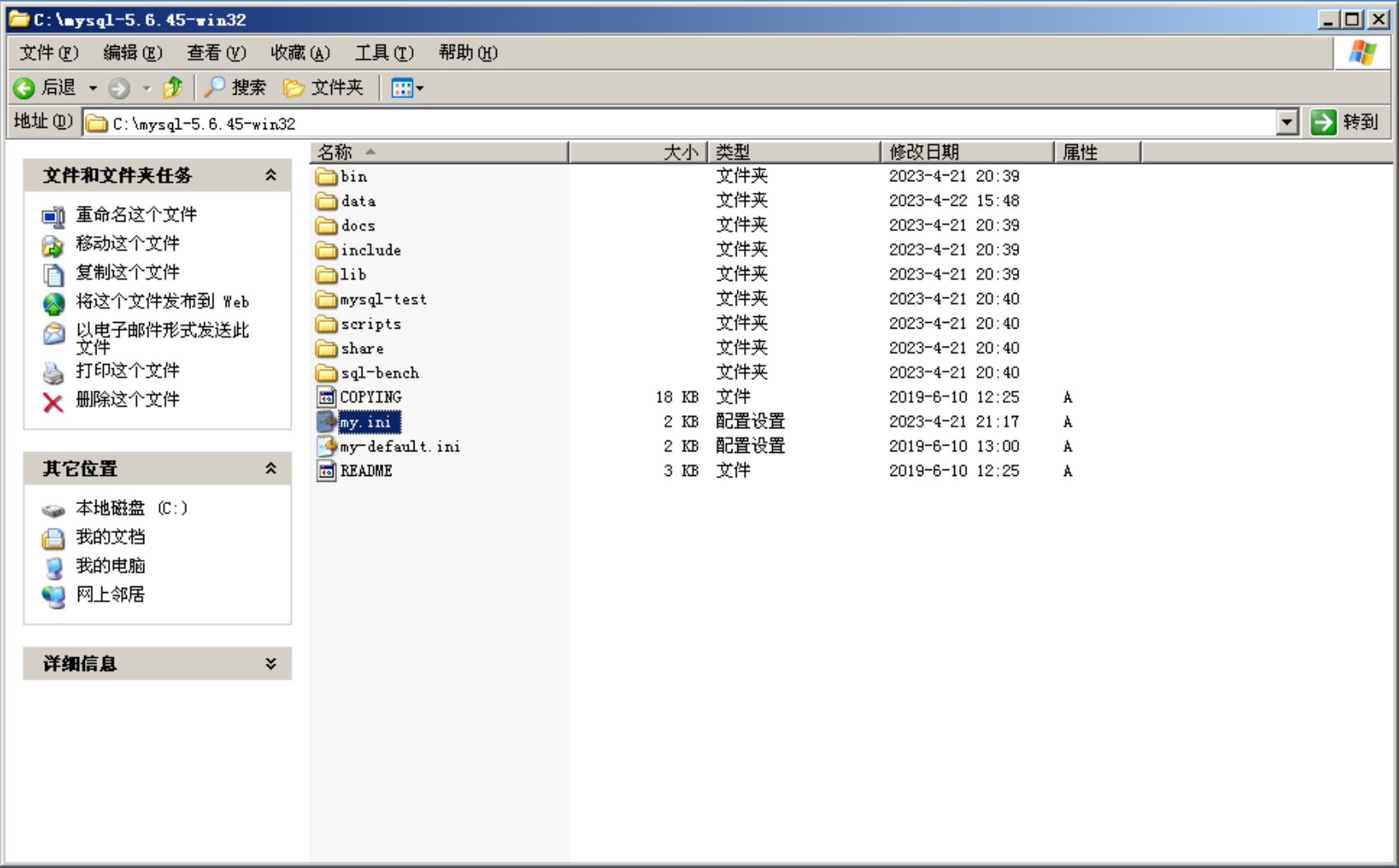Image resolution: width=1399 pixels, height=868 pixels.
Task: Sort by the Size (大小) column header
Action: pos(639,152)
